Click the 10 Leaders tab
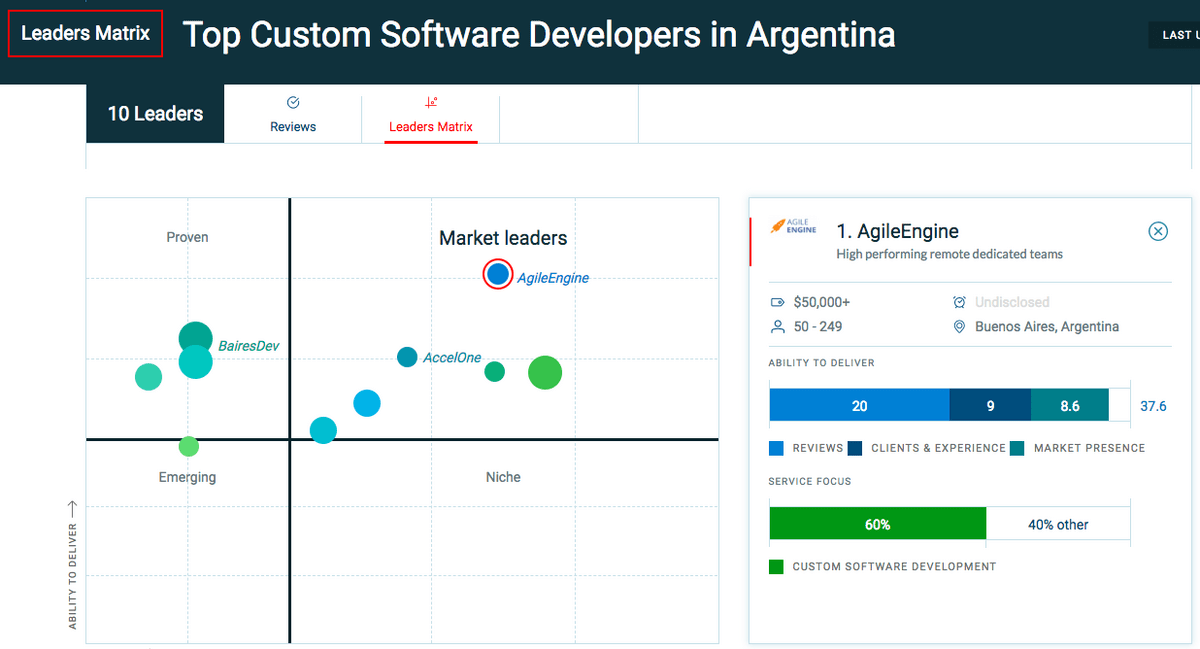 tap(155, 114)
